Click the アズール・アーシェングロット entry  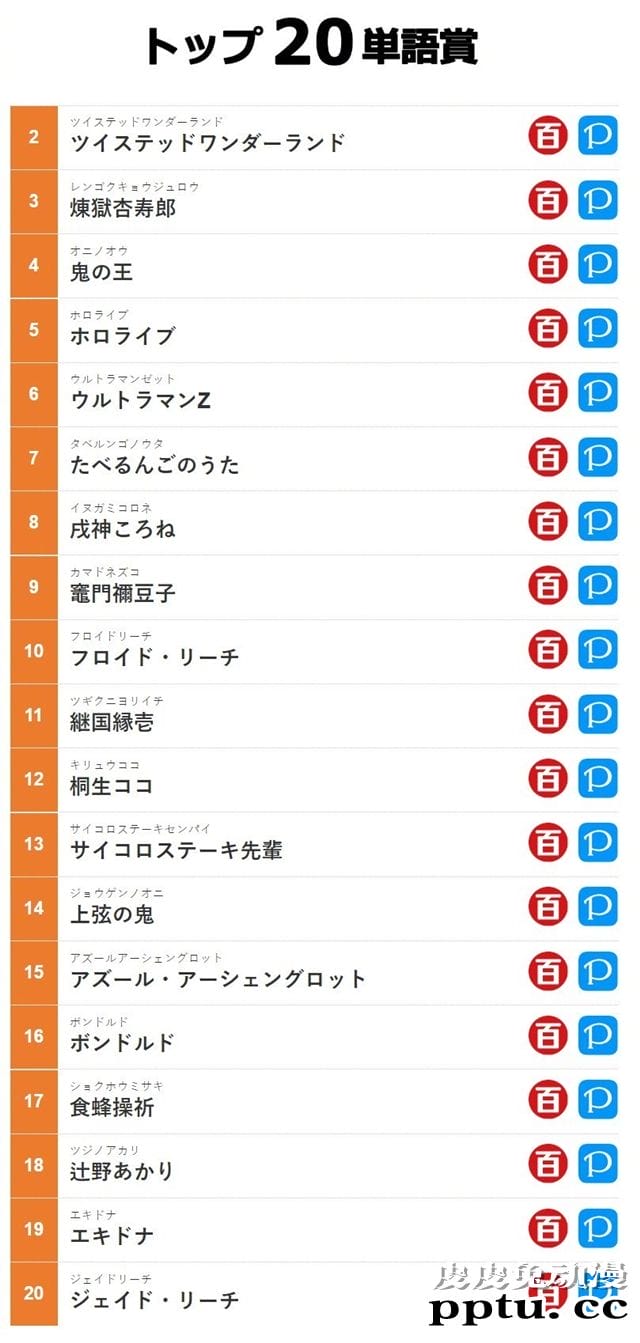point(218,979)
